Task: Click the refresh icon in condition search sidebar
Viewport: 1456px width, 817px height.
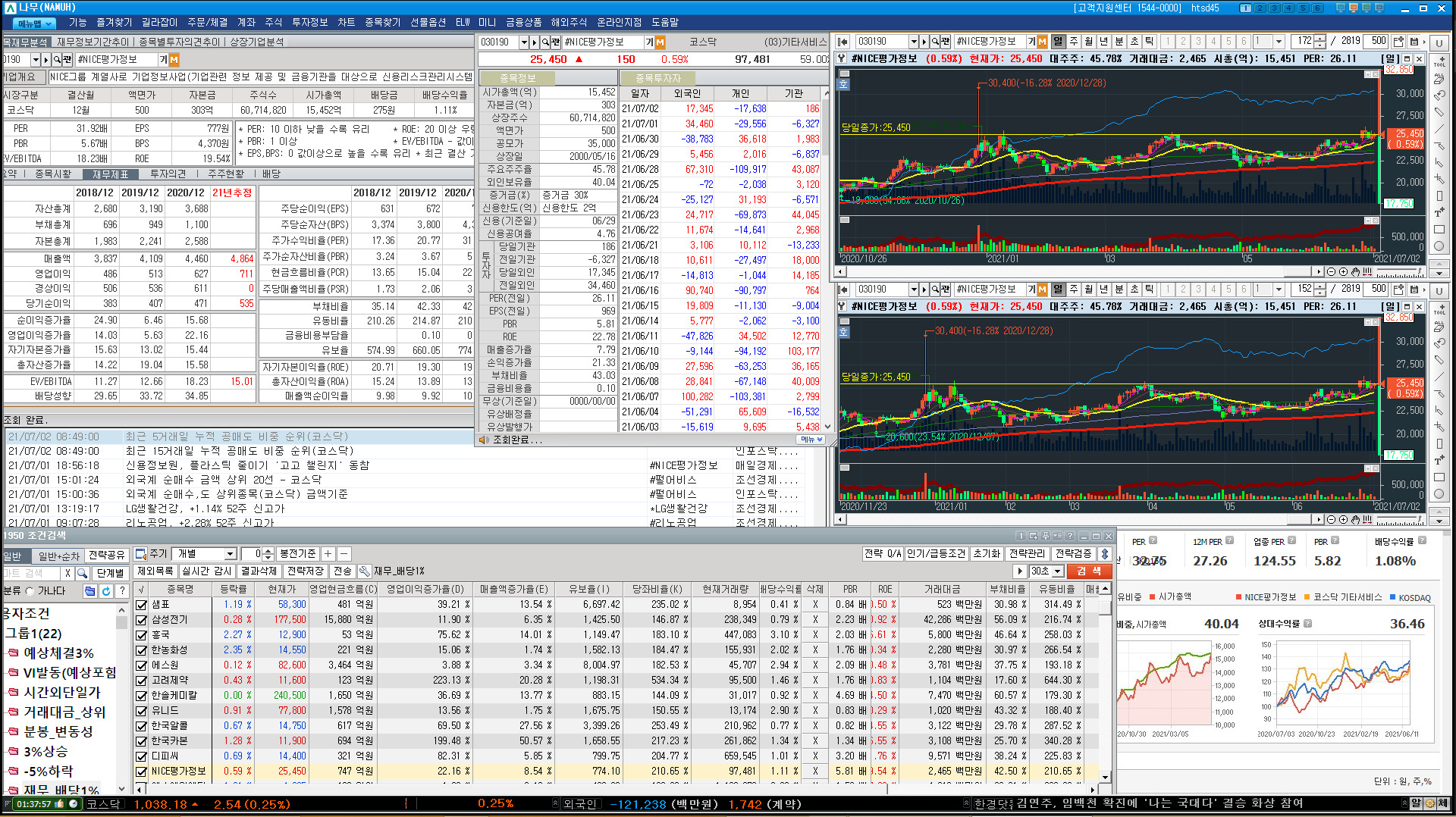Action: pos(105,591)
